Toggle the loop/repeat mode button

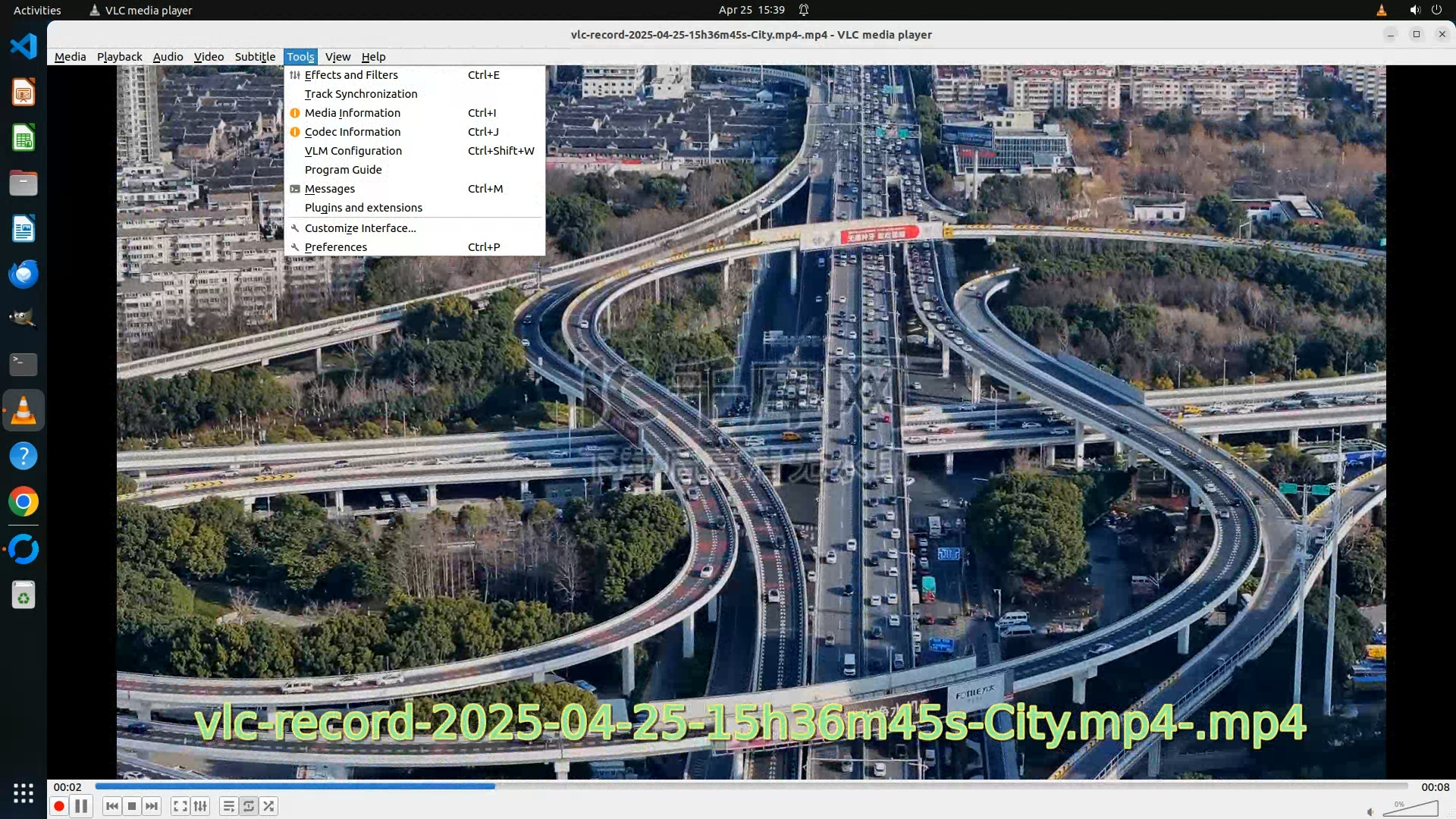click(x=249, y=806)
